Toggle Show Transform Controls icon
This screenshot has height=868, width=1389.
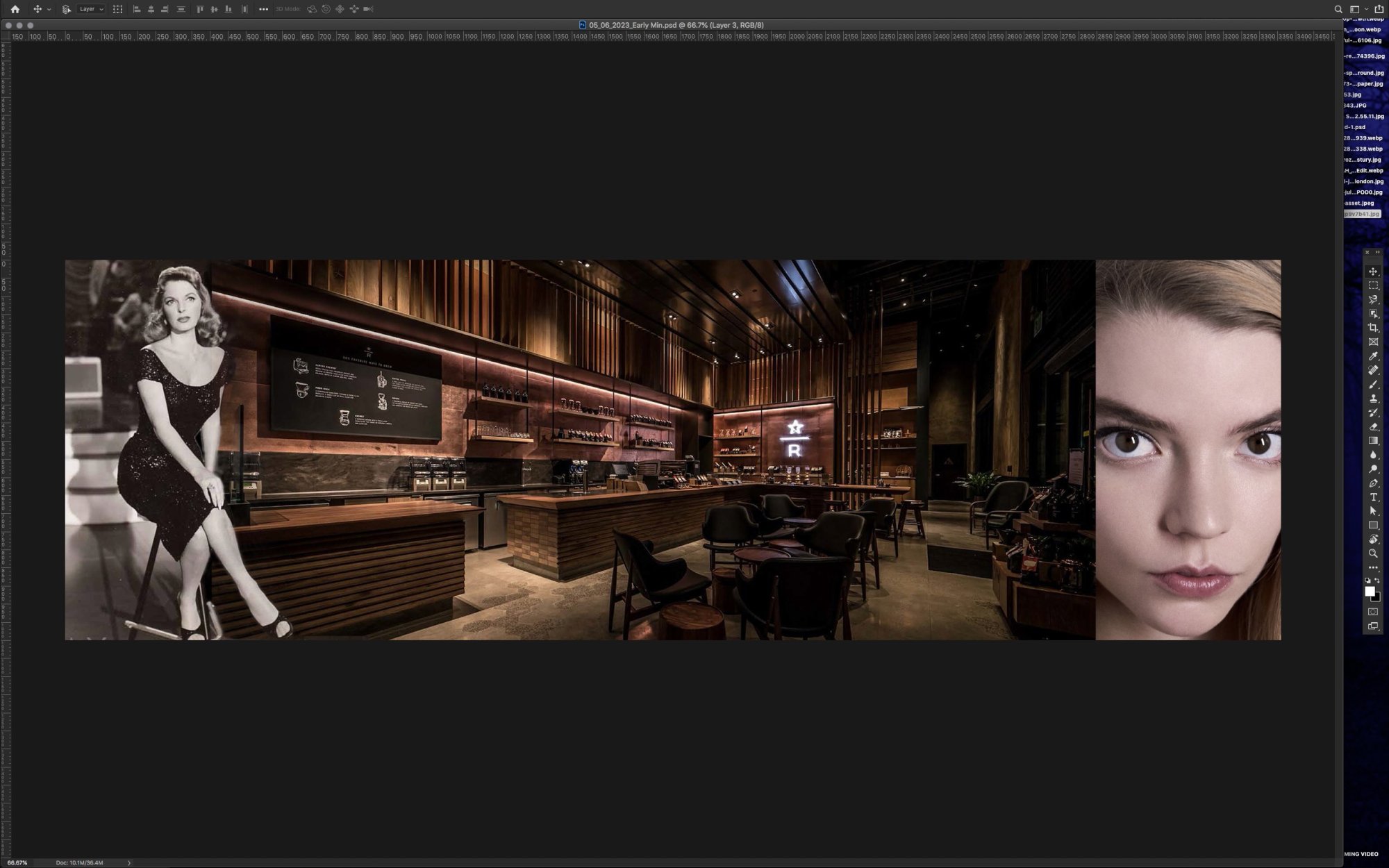117,9
